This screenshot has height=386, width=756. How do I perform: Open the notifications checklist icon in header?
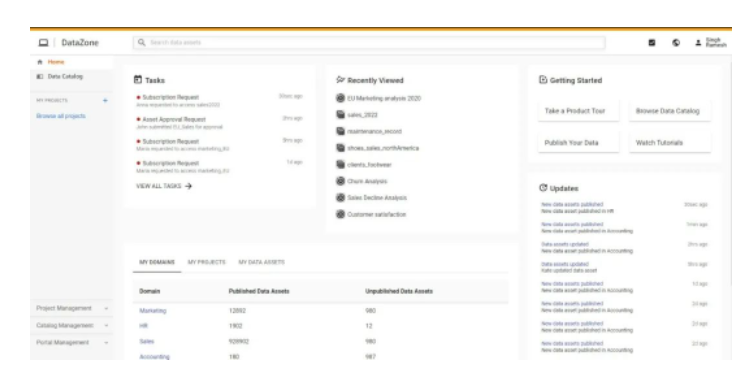click(652, 42)
